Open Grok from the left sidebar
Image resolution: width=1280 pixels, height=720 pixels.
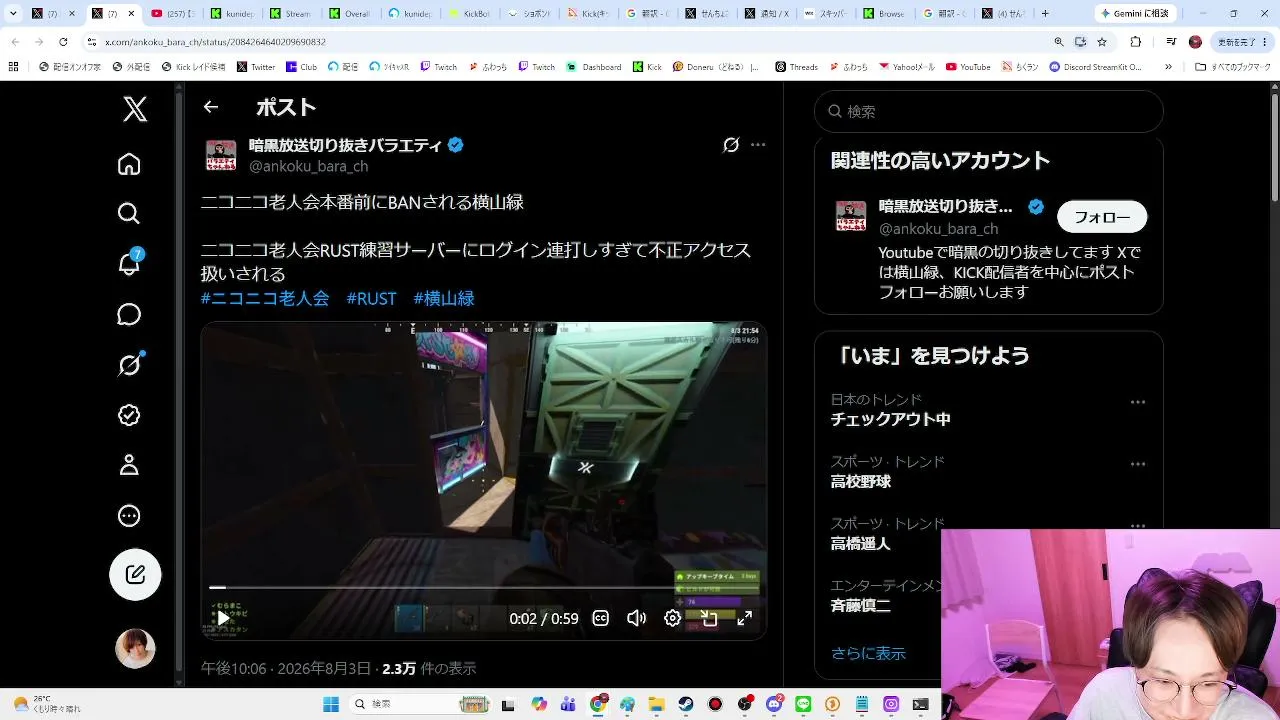[x=129, y=365]
